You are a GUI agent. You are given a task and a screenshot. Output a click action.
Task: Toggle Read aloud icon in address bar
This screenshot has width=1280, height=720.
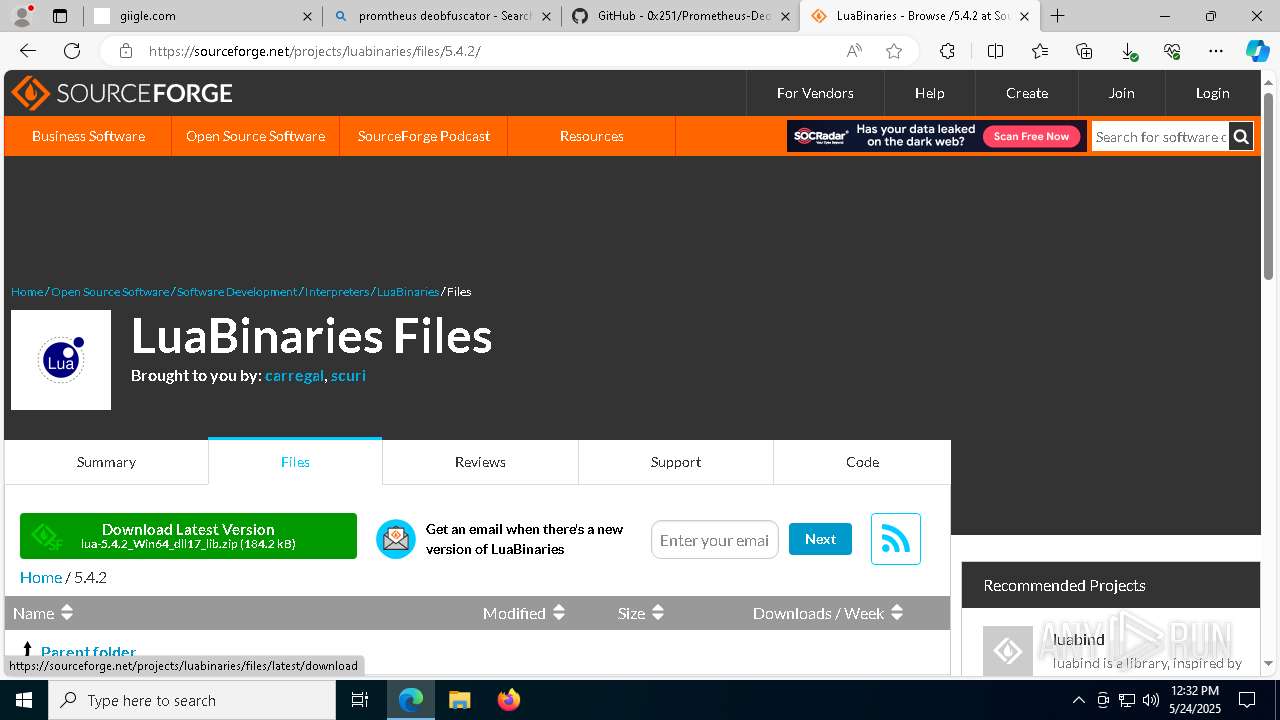pos(854,51)
